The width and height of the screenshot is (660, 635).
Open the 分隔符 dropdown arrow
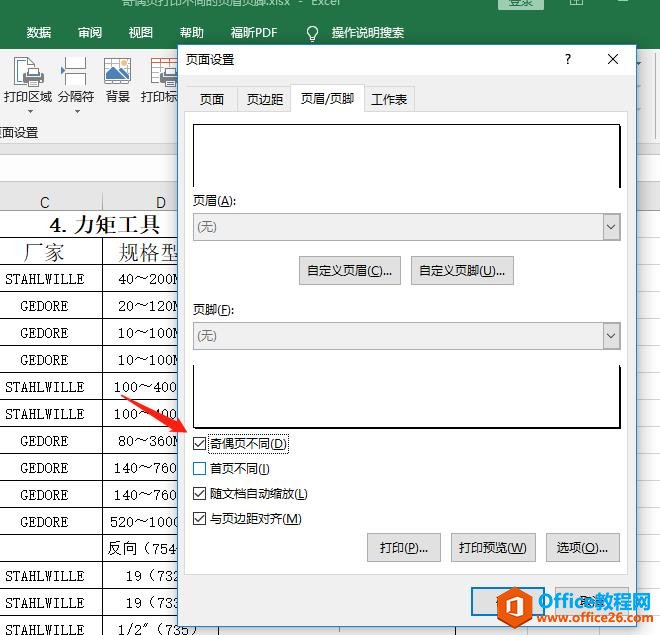click(75, 111)
